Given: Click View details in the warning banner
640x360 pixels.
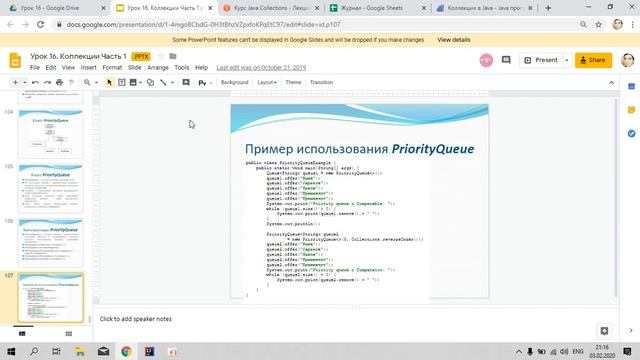Looking at the screenshot, I should click(x=453, y=40).
